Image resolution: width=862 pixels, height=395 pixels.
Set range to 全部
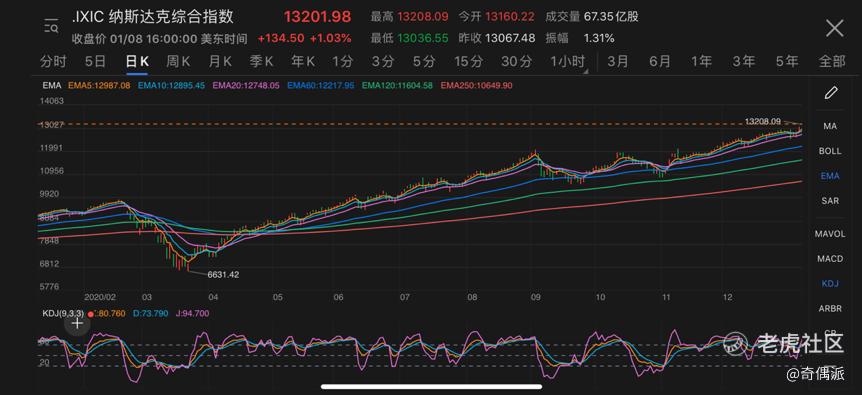pyautogui.click(x=832, y=62)
